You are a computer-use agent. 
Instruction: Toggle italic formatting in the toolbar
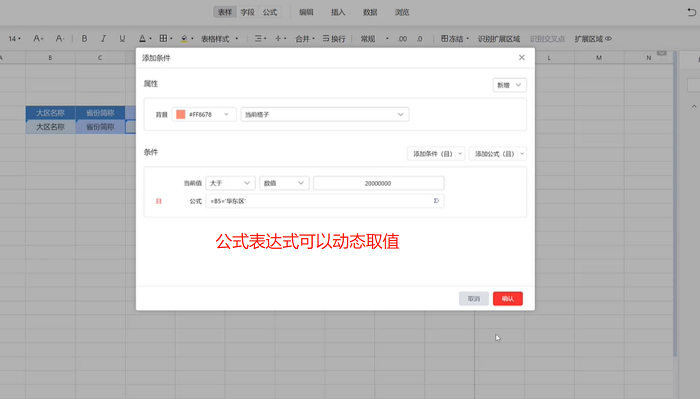[x=103, y=39]
